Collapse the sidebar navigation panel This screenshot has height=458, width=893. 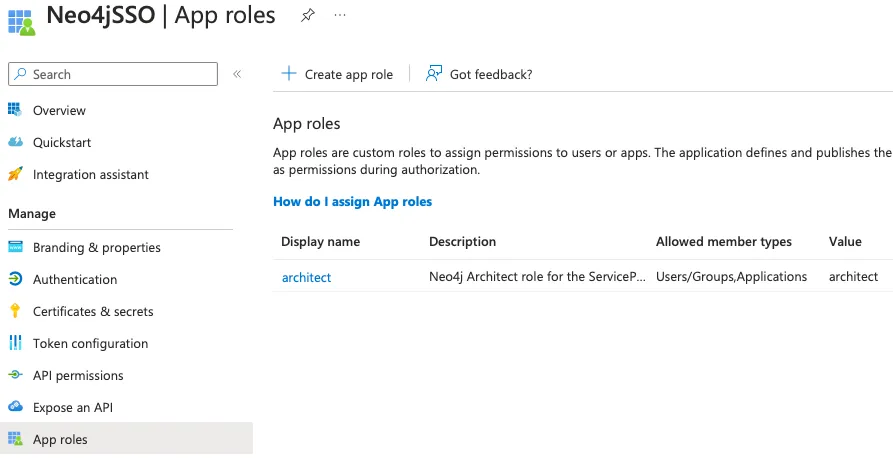coord(237,74)
